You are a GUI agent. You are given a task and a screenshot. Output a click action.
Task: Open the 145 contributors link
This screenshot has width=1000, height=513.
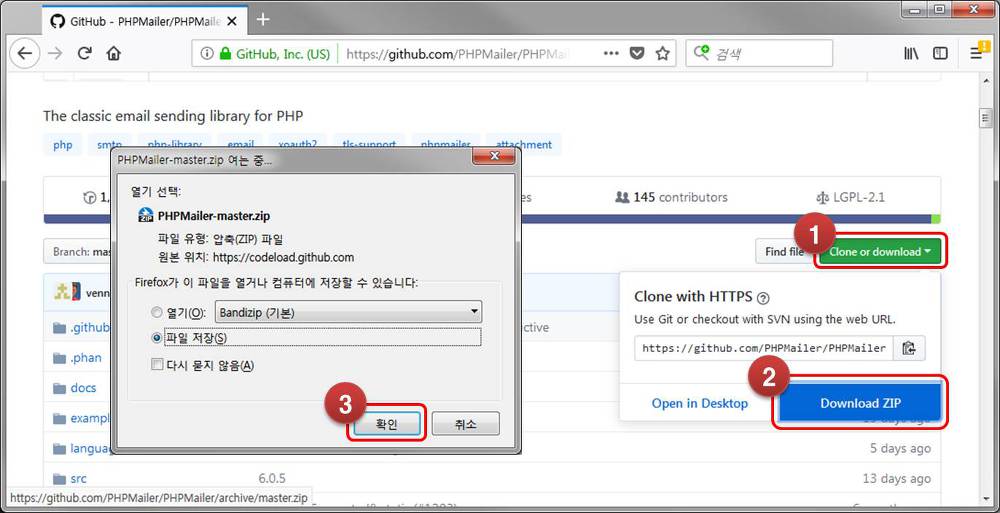click(x=671, y=197)
